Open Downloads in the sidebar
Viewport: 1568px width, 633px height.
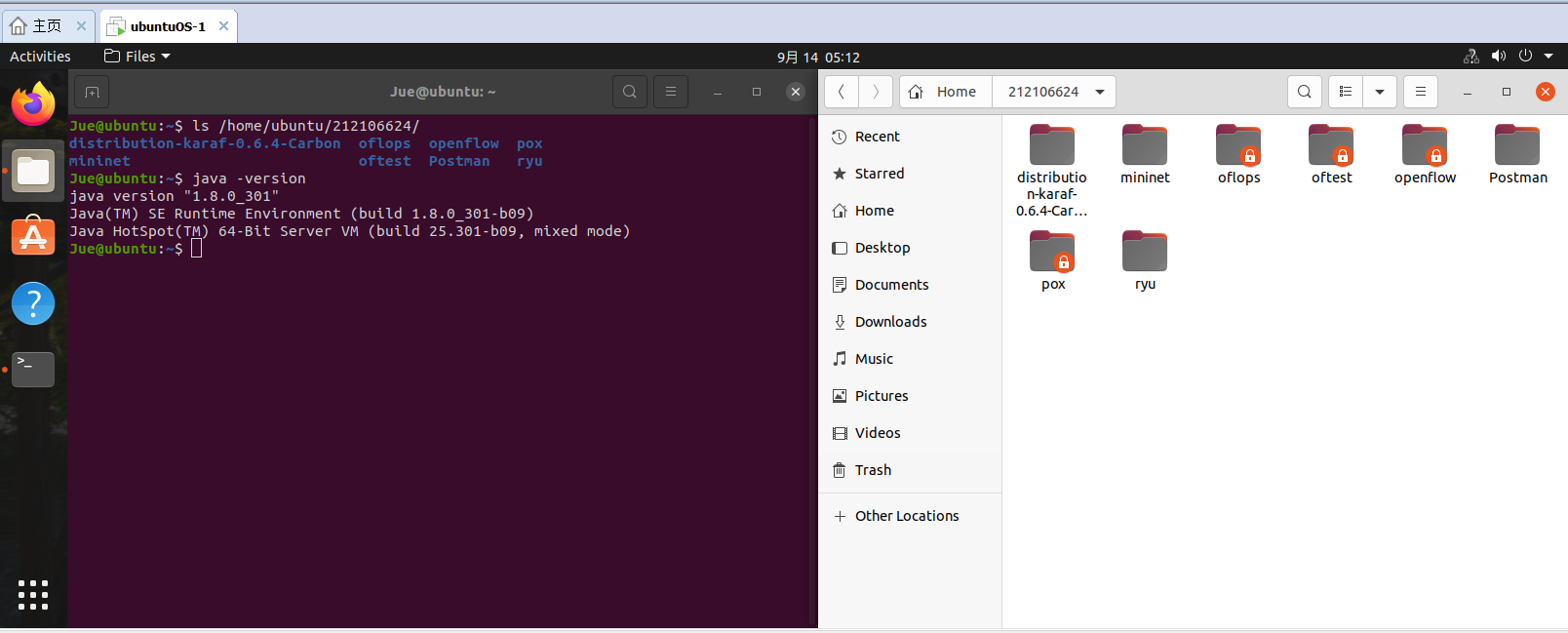911,322
